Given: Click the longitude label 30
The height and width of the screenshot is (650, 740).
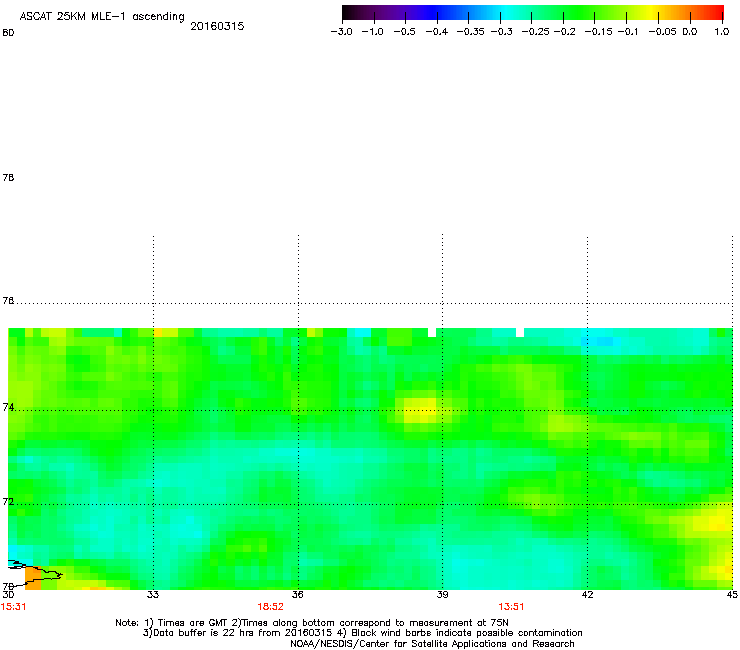Looking at the screenshot, I should click(8, 595).
